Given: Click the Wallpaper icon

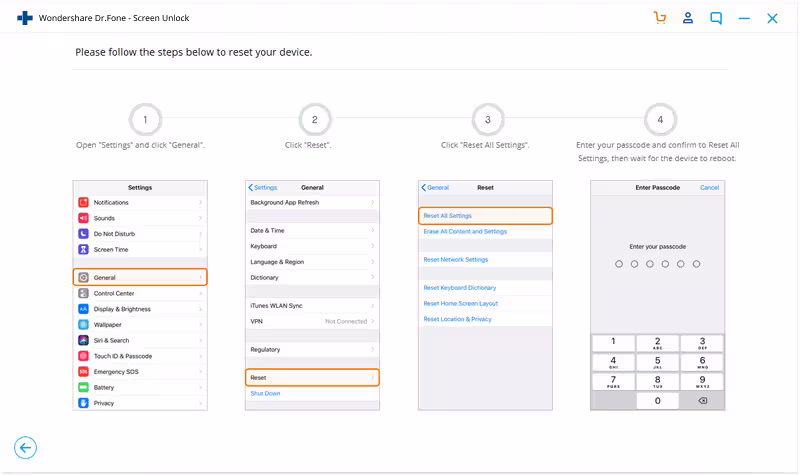Looking at the screenshot, I should tap(83, 324).
